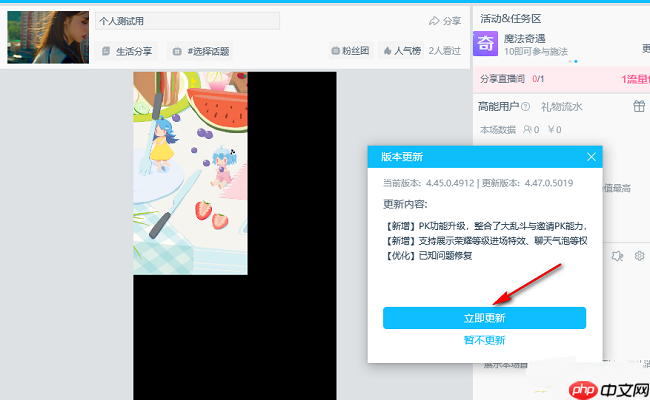Click the live preview picnic illustration
Image resolution: width=650 pixels, height=400 pixels.
(x=190, y=173)
